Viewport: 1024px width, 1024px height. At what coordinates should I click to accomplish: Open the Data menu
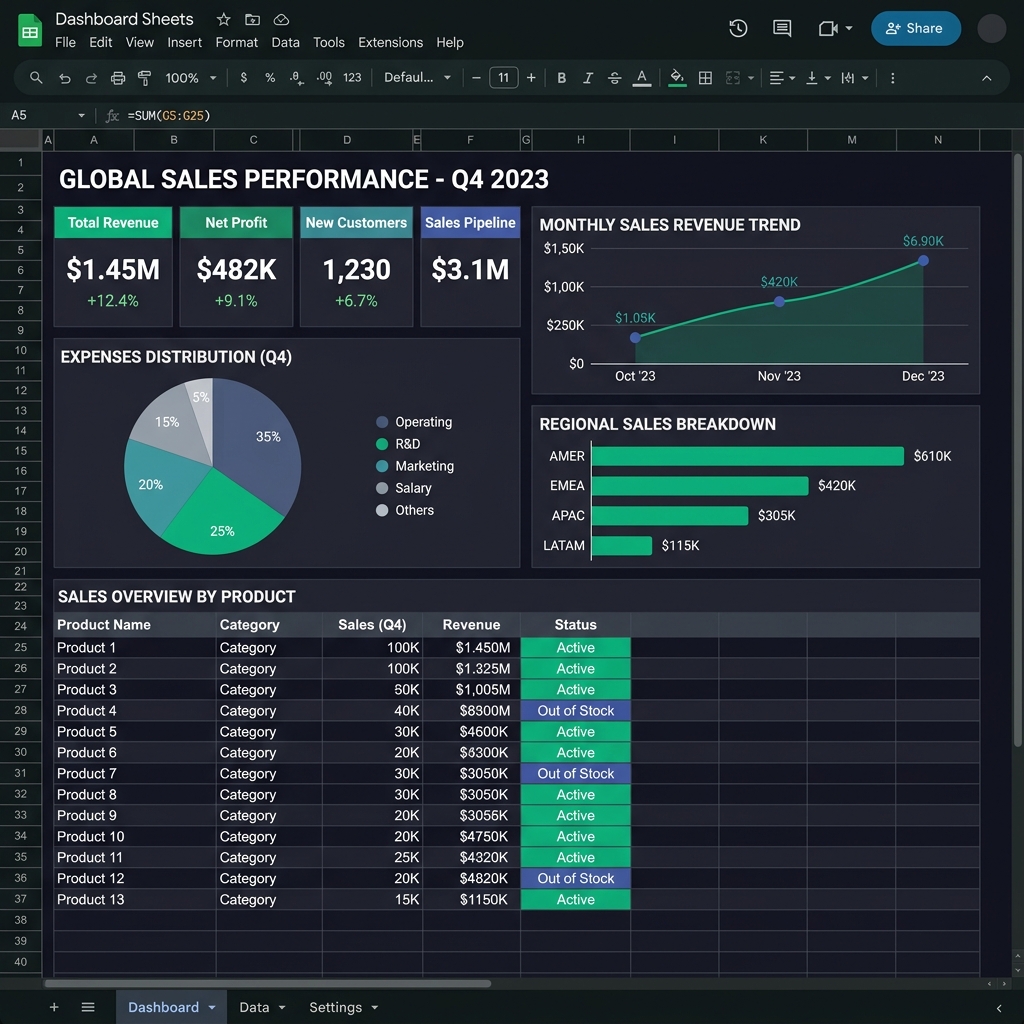285,42
